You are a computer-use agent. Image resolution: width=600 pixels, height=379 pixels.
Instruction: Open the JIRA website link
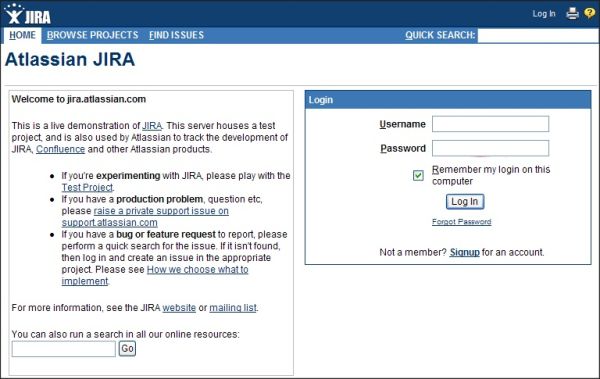[179, 308]
